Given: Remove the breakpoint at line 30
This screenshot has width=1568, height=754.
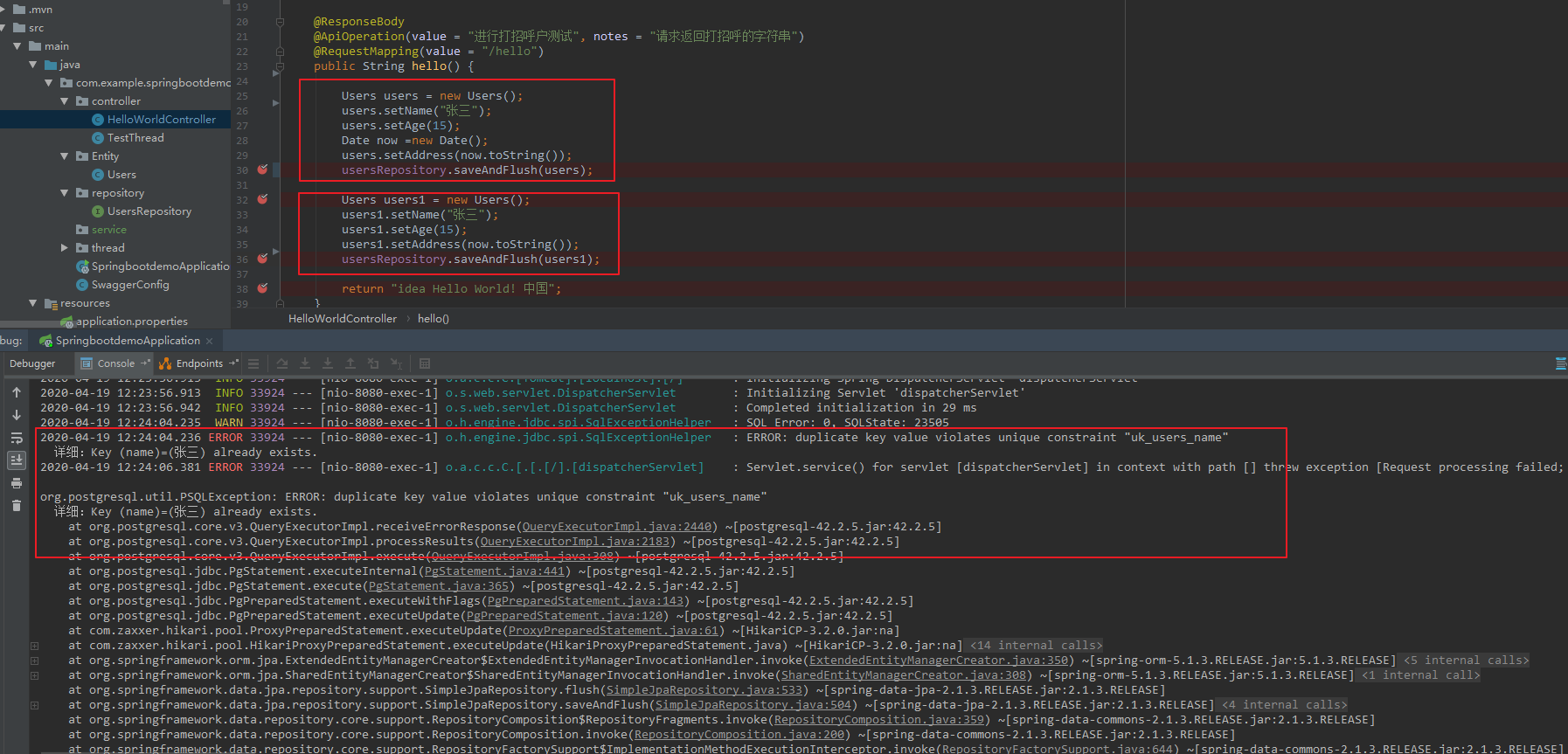Looking at the screenshot, I should tap(262, 169).
